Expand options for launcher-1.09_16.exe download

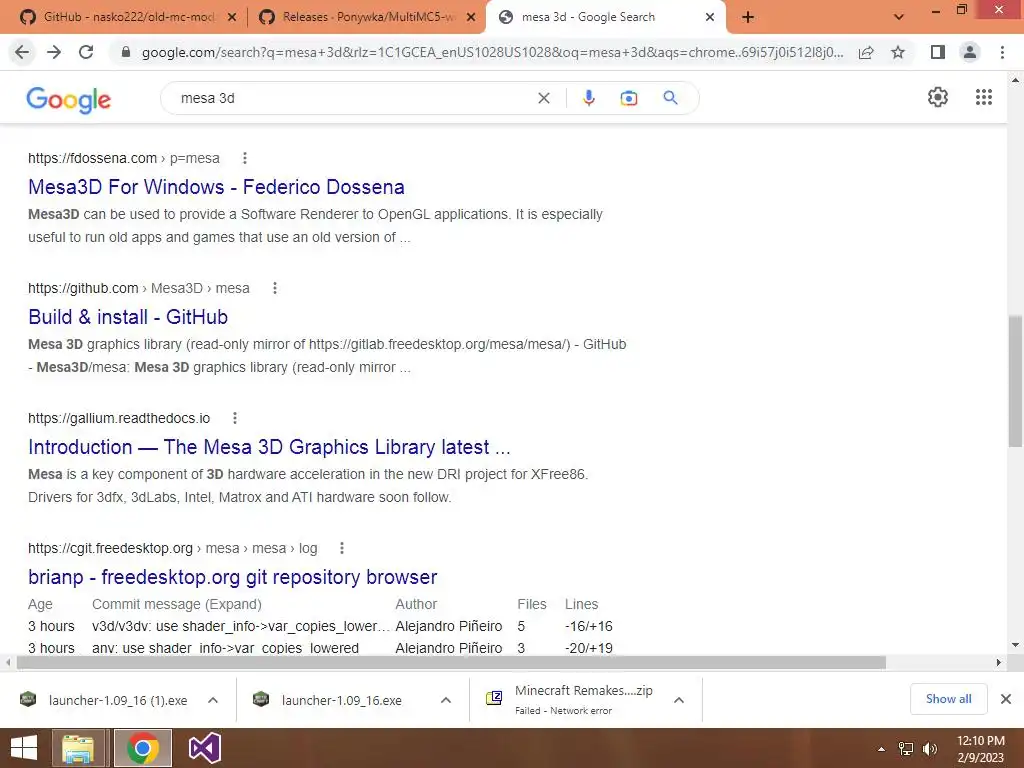(445, 700)
